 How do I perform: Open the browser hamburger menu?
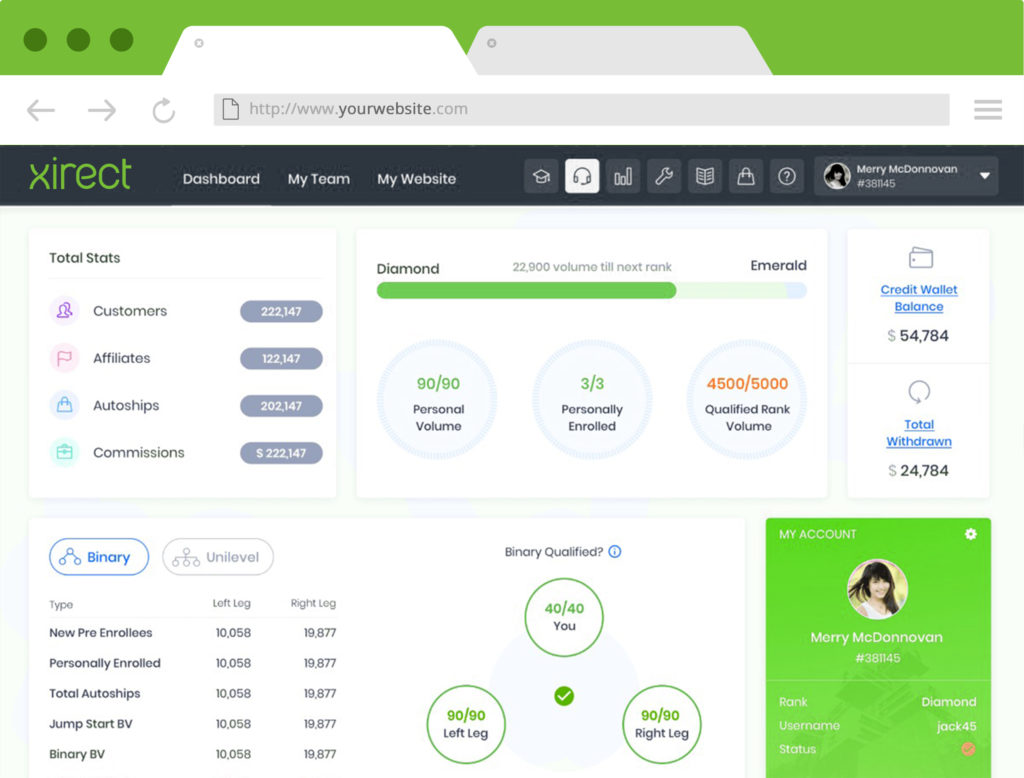(987, 110)
